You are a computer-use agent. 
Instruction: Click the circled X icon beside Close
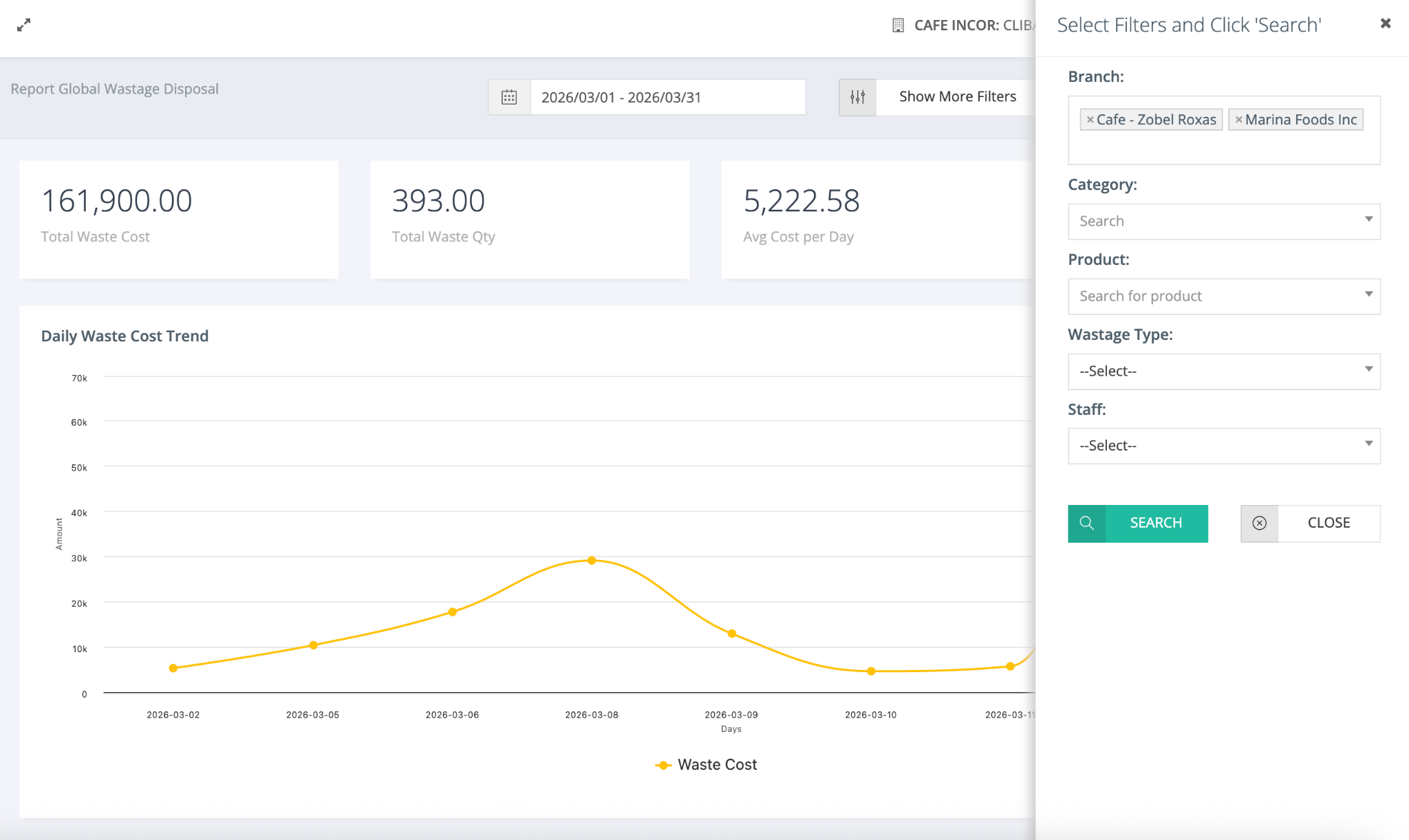tap(1259, 523)
